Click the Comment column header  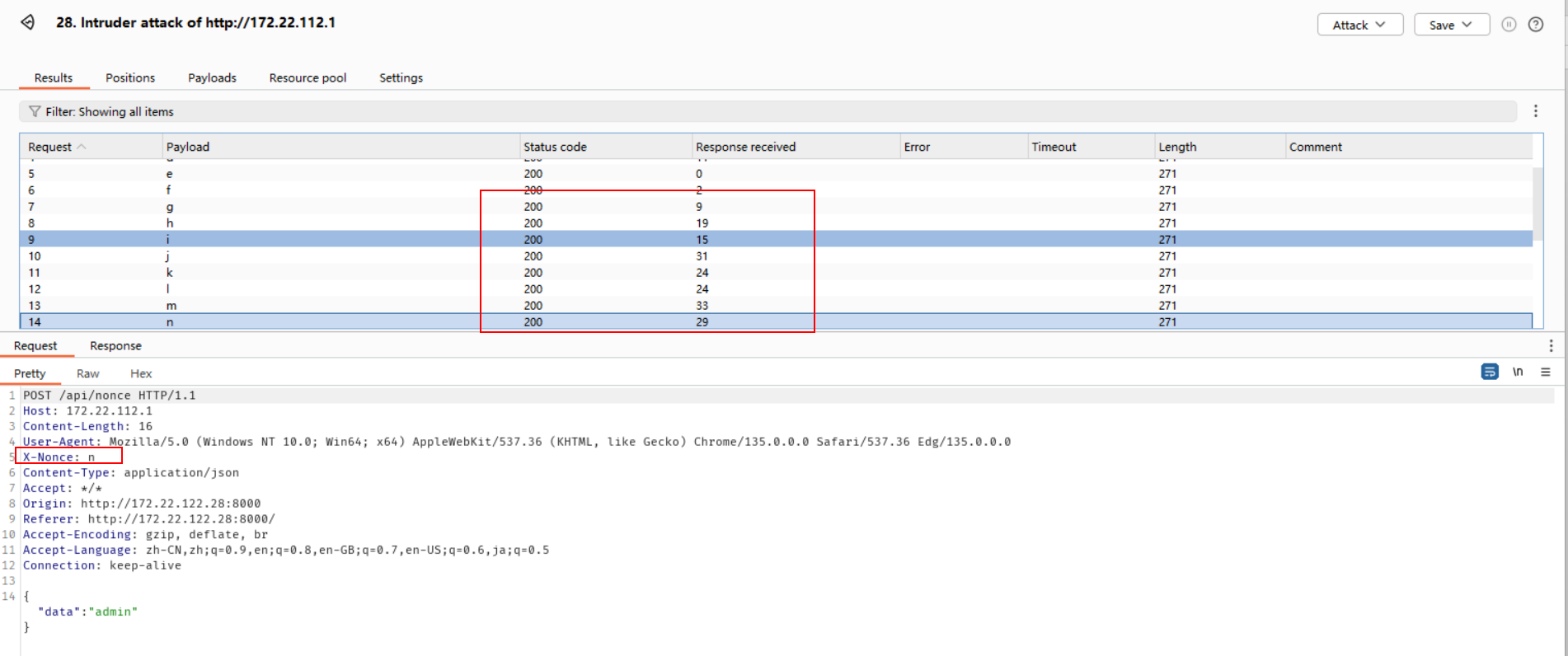point(1409,147)
